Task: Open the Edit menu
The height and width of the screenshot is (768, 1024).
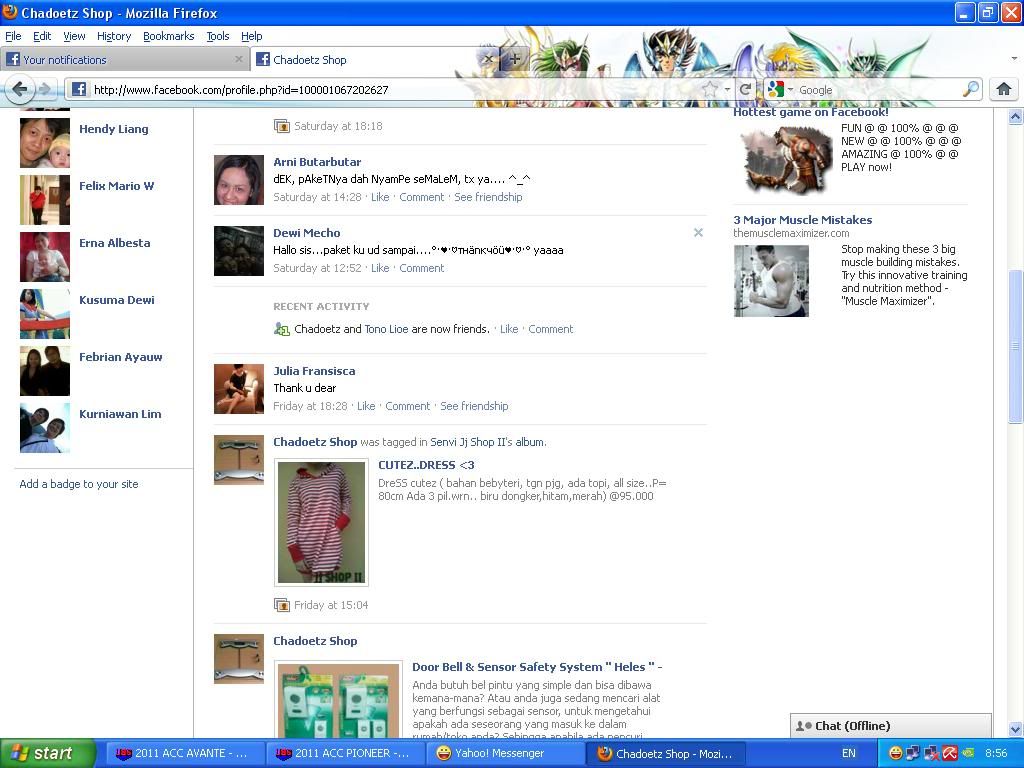Action: click(x=42, y=36)
